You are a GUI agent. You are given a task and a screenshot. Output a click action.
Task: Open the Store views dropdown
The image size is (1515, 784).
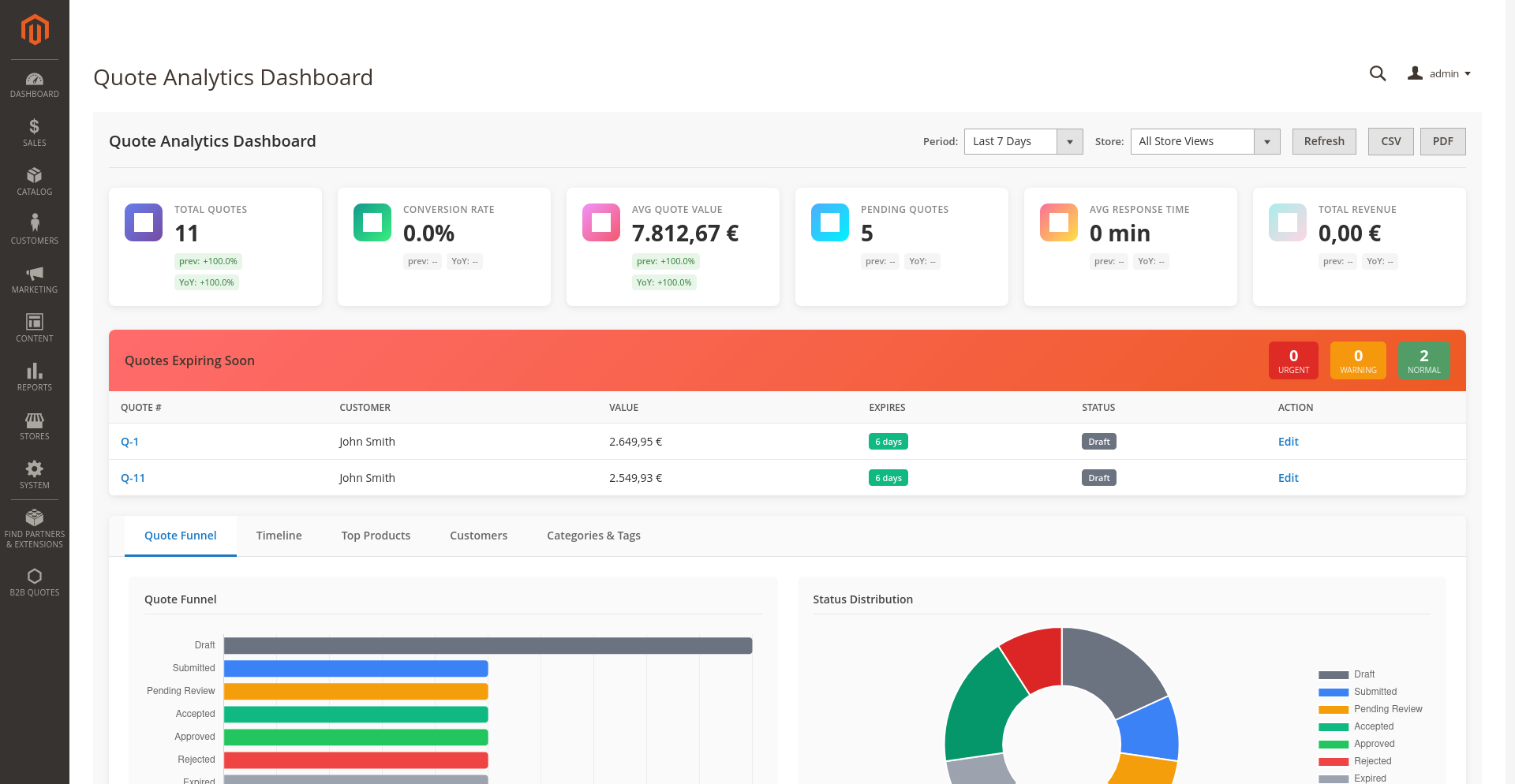click(1205, 141)
